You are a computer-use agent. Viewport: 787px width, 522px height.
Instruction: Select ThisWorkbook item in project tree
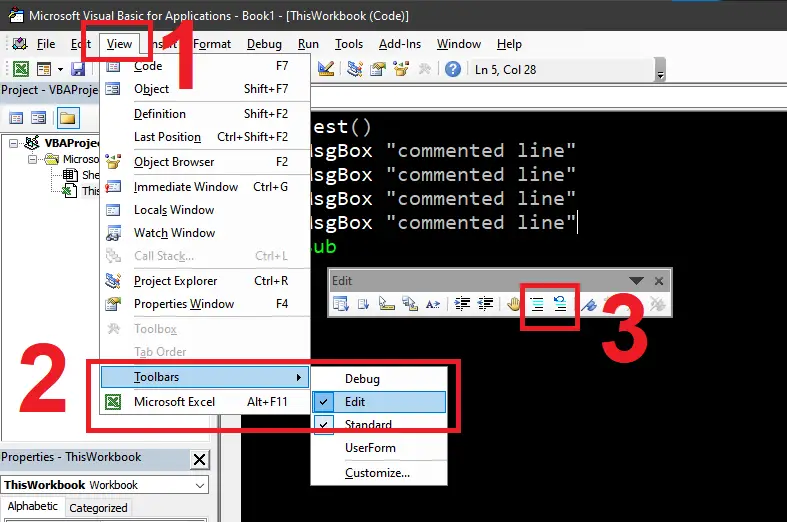coord(80,191)
